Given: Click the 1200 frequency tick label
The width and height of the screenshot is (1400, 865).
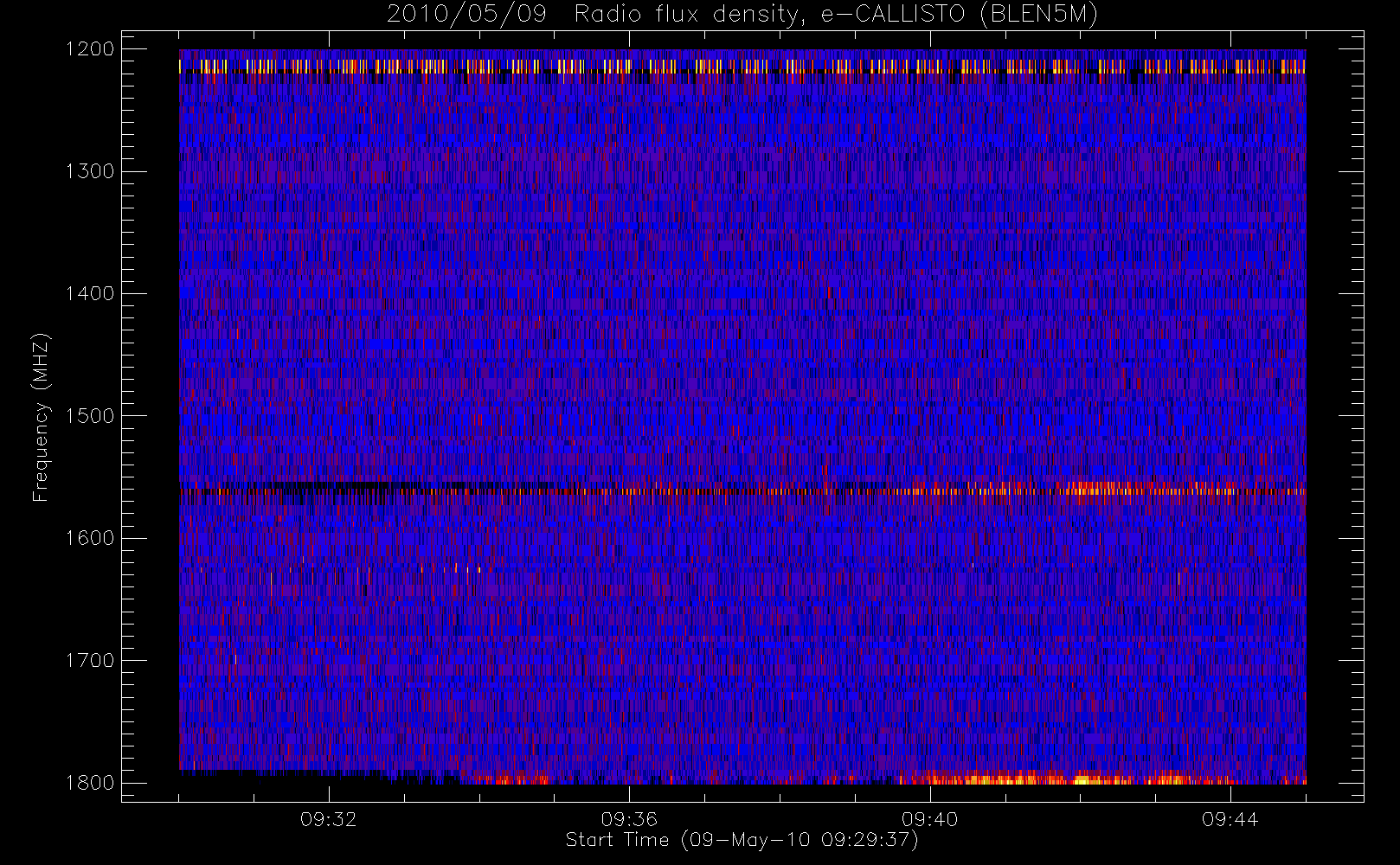Looking at the screenshot, I should pos(90,49).
